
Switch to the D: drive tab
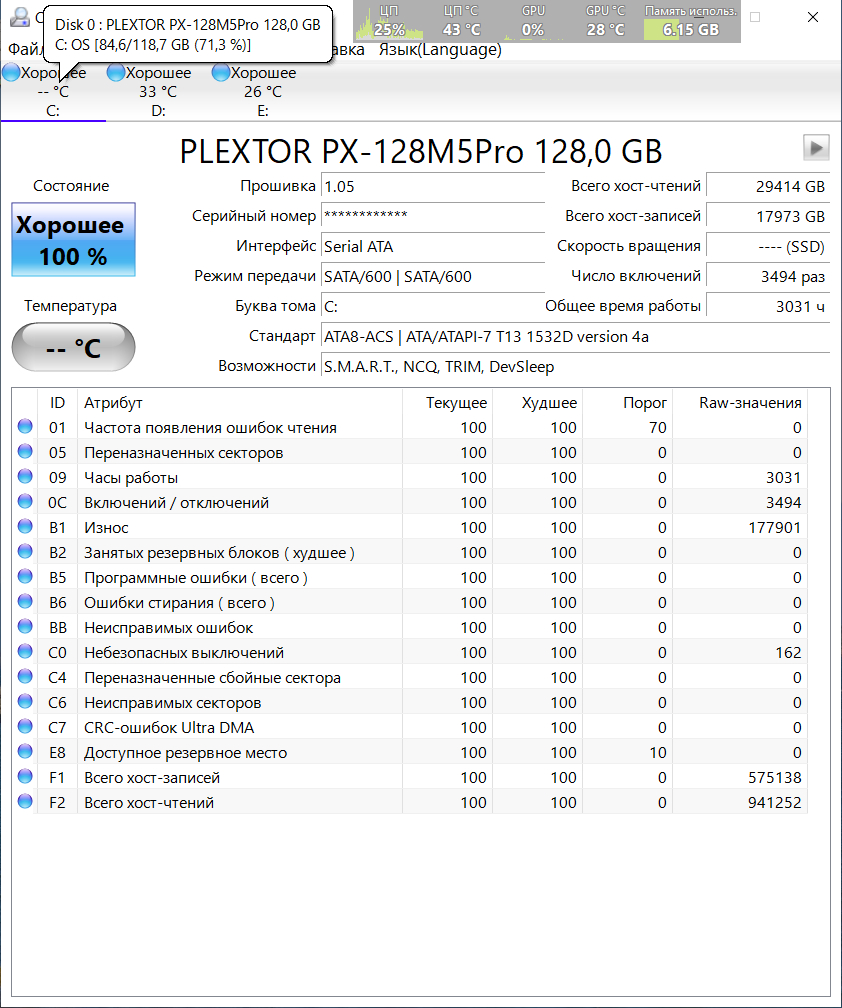pos(158,91)
